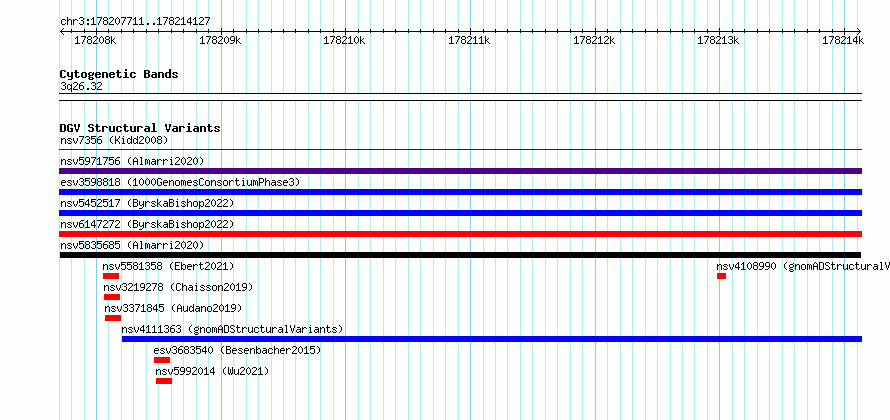
Task: Open nsv4108990 gnomAD variant label
Action: coord(803,266)
